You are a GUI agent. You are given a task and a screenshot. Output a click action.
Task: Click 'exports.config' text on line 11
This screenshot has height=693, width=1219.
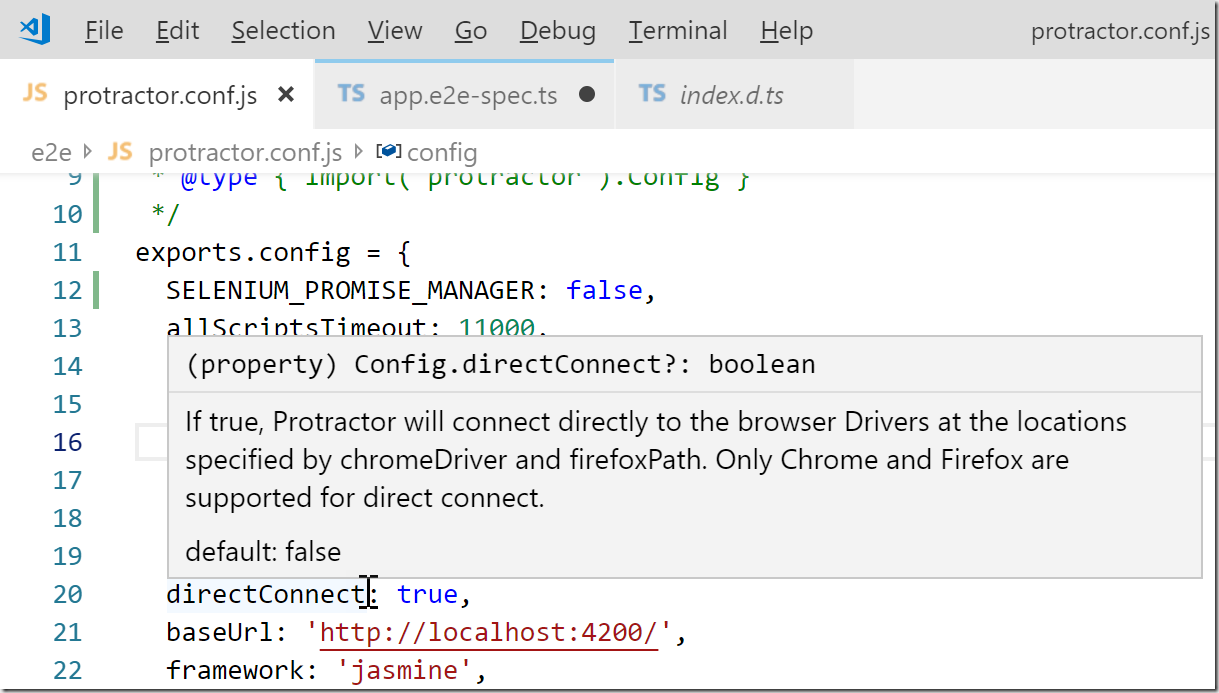(x=243, y=252)
